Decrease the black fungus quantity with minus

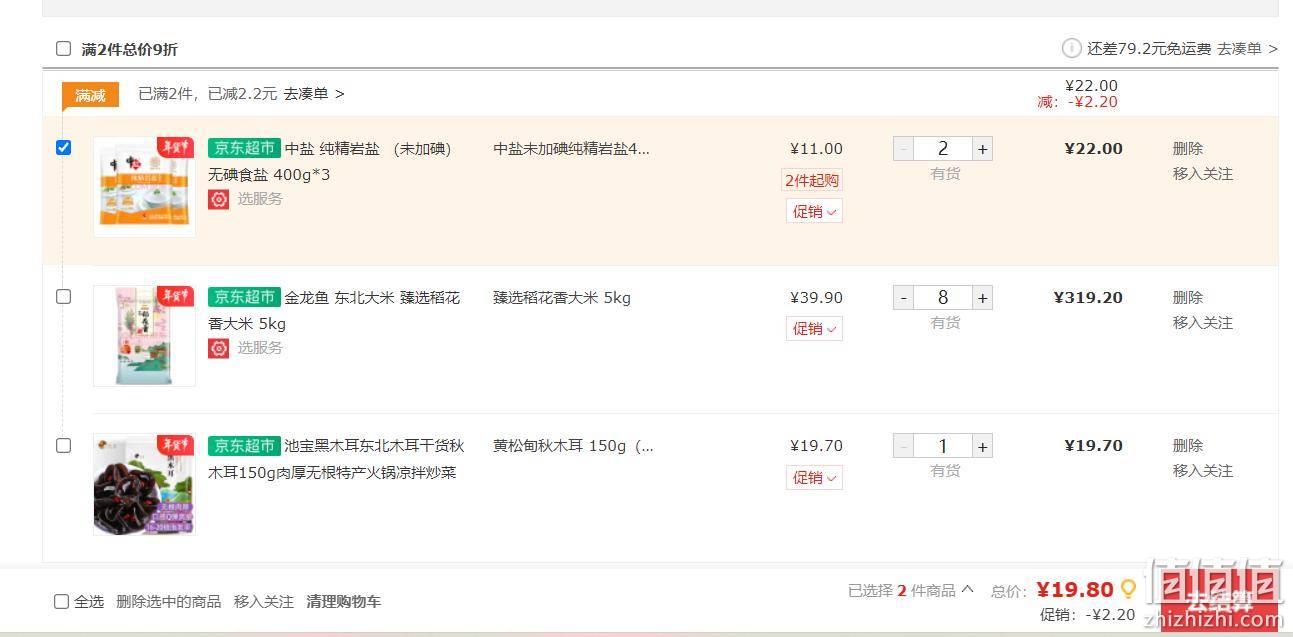pos(903,446)
